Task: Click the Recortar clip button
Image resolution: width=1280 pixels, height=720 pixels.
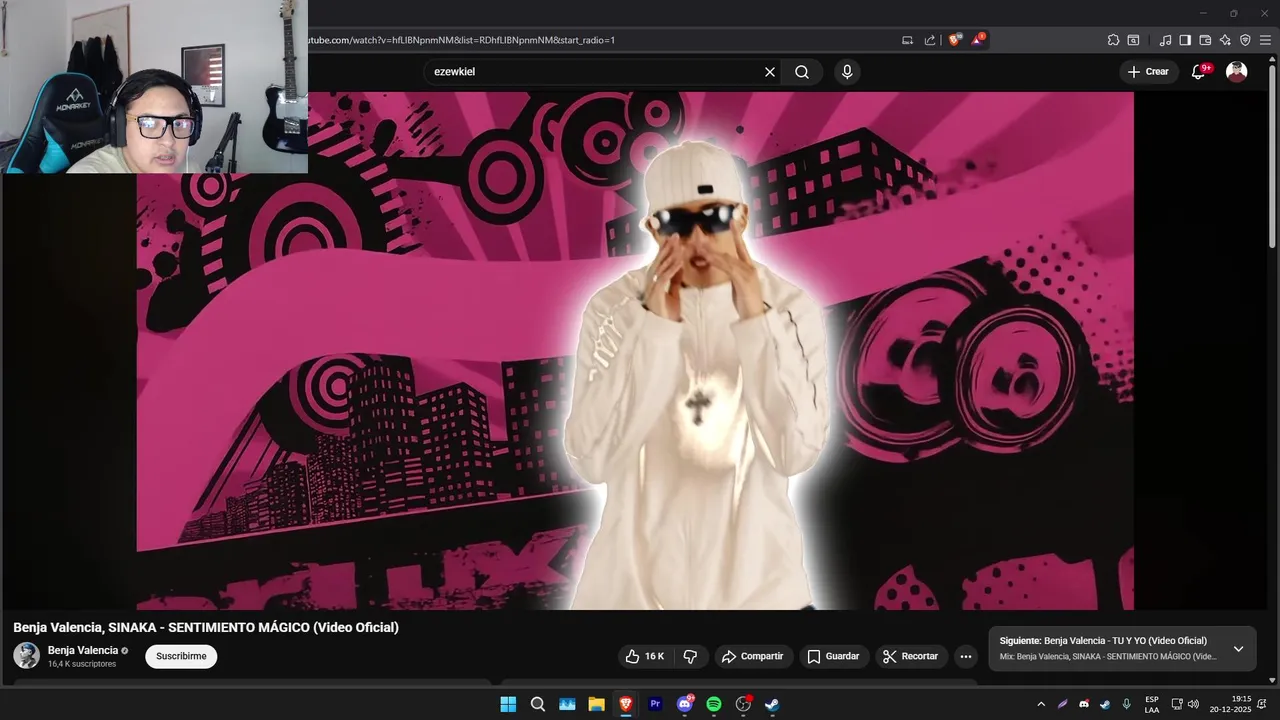Action: 911,656
